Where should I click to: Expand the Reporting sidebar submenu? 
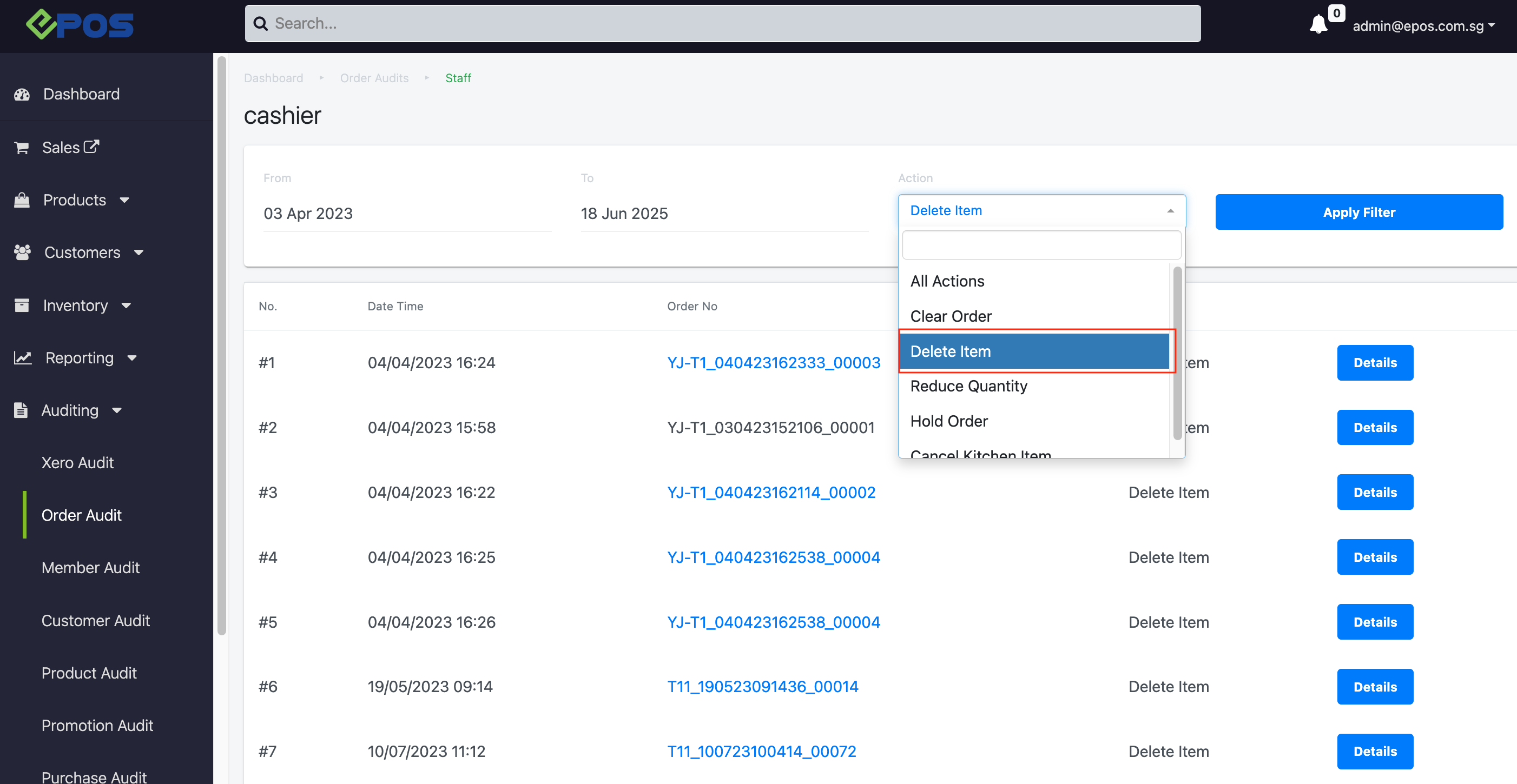(132, 358)
